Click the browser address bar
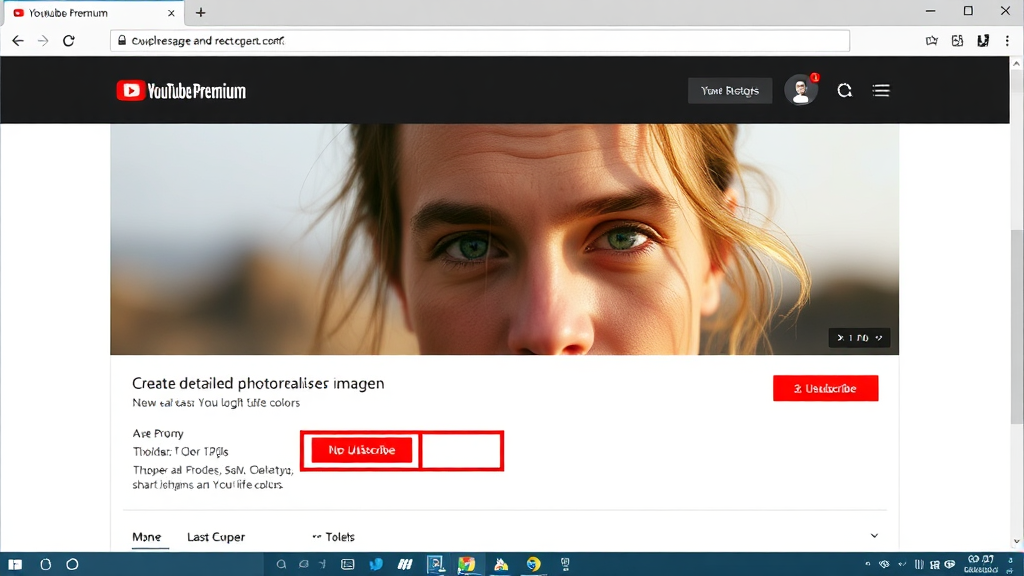 (480, 41)
